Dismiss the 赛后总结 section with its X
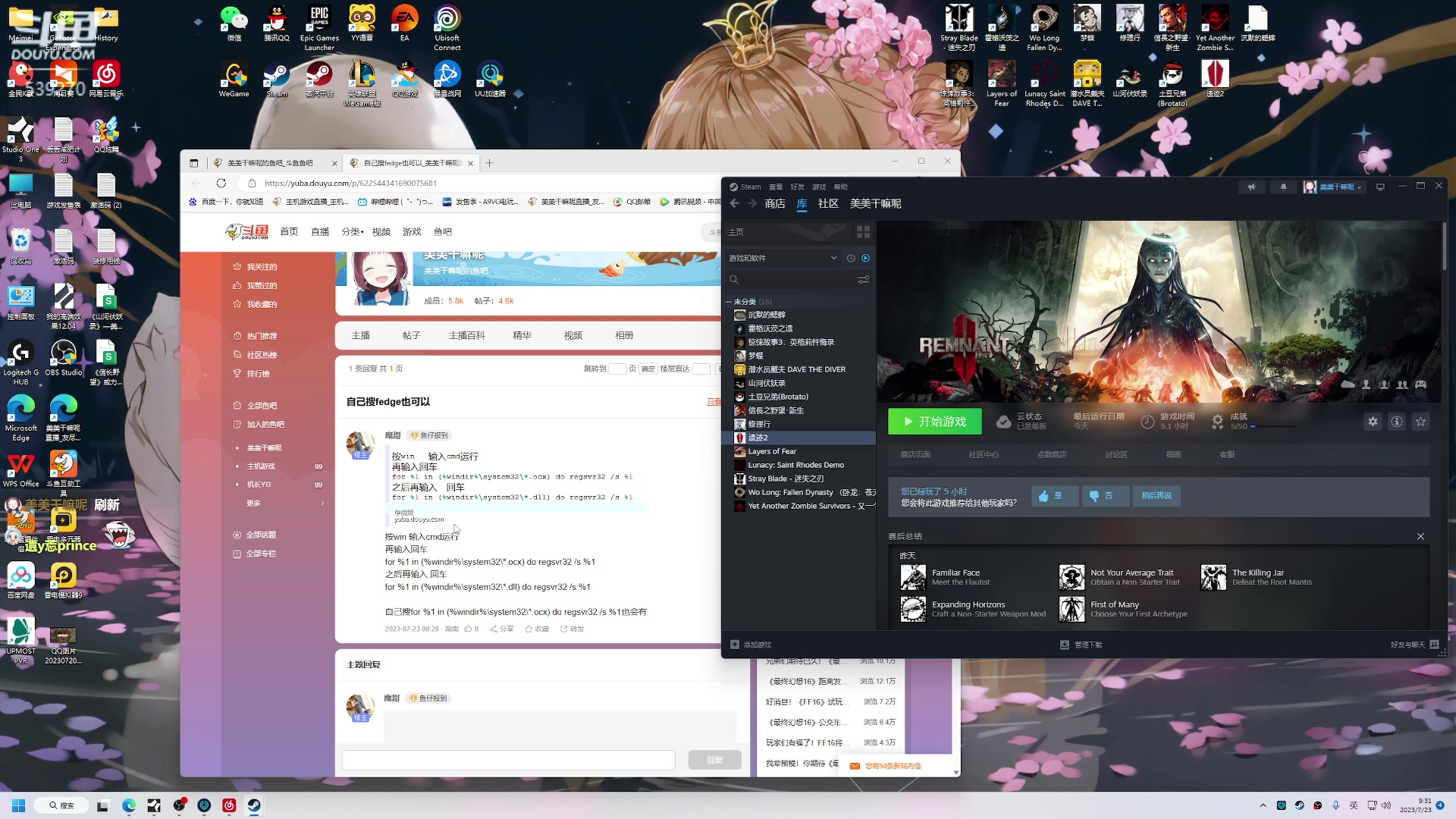The width and height of the screenshot is (1456, 819). (x=1420, y=536)
